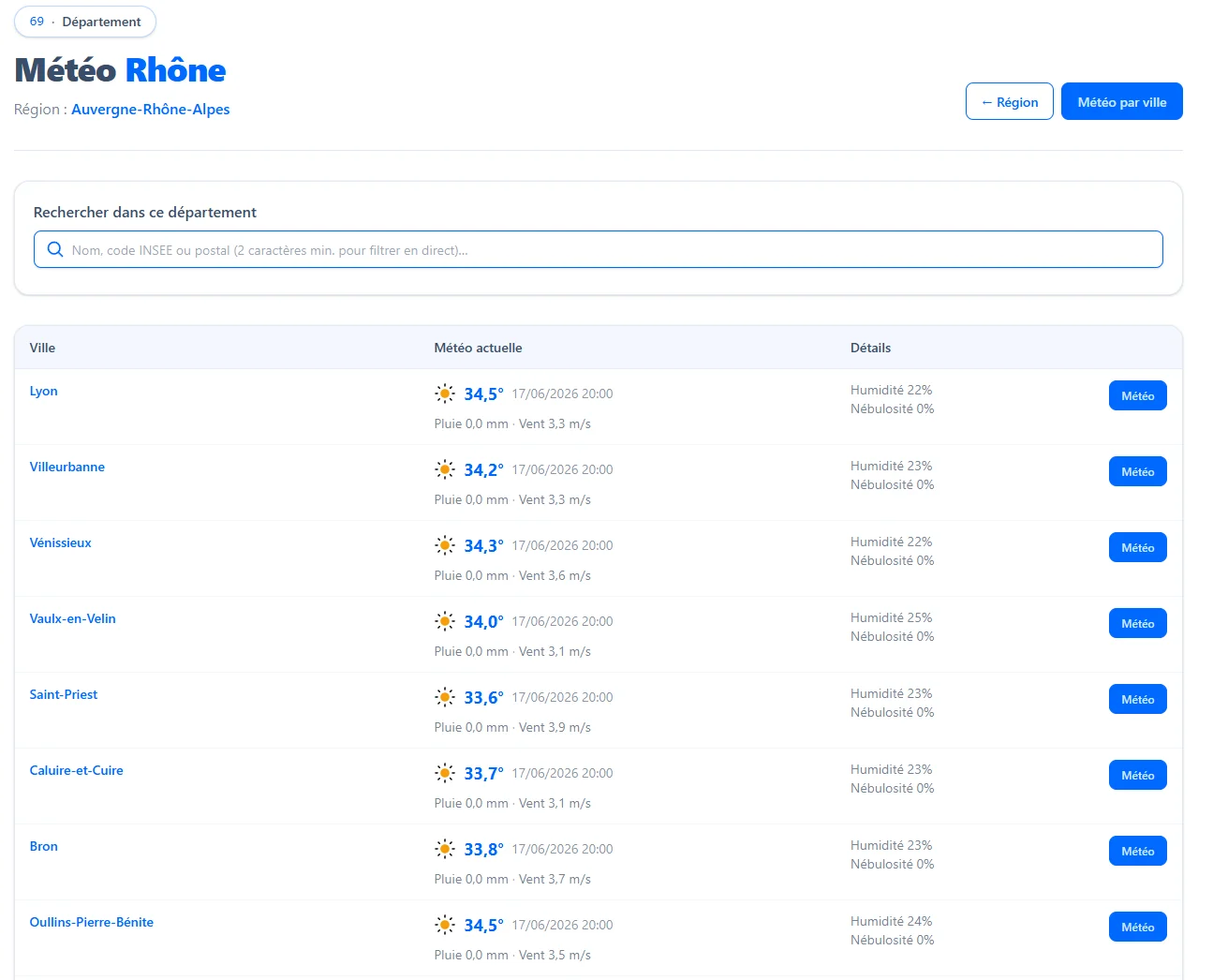Image resolution: width=1213 pixels, height=980 pixels.
Task: Click Météo button for Vaulx-en-Velin
Action: point(1138,623)
